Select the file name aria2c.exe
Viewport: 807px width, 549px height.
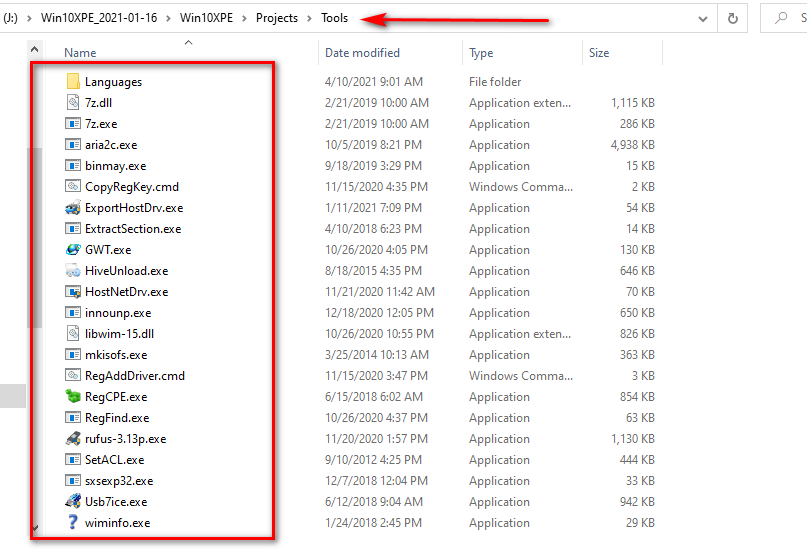click(111, 145)
